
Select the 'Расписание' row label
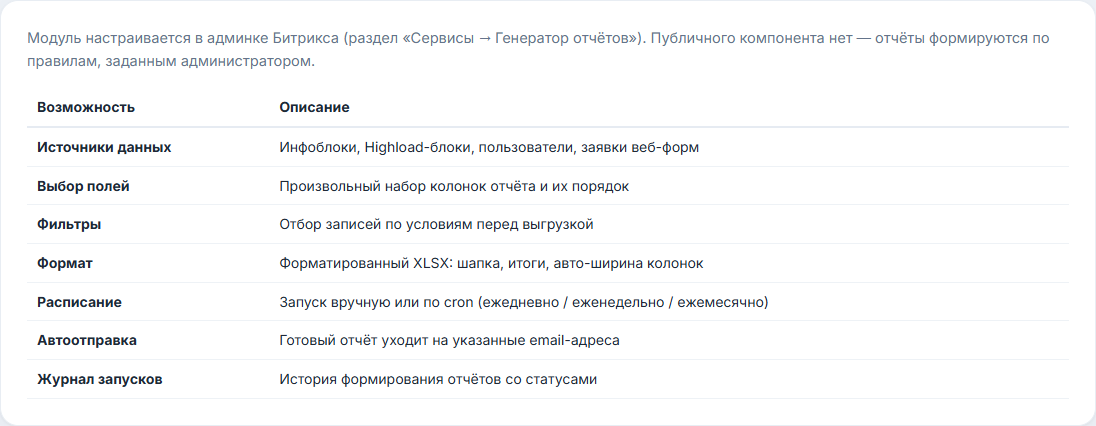pos(79,302)
